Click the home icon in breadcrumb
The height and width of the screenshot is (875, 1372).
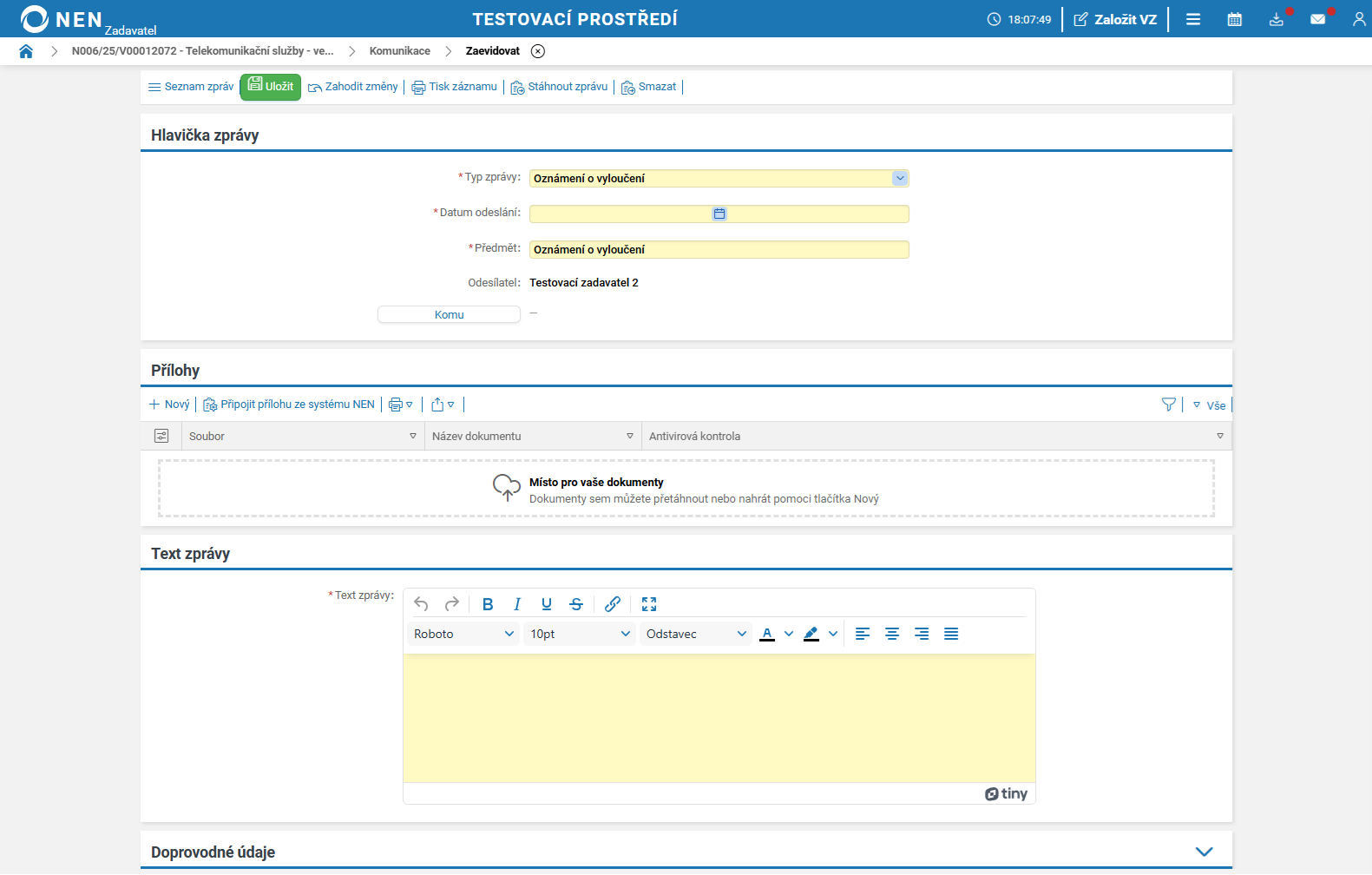[x=26, y=51]
